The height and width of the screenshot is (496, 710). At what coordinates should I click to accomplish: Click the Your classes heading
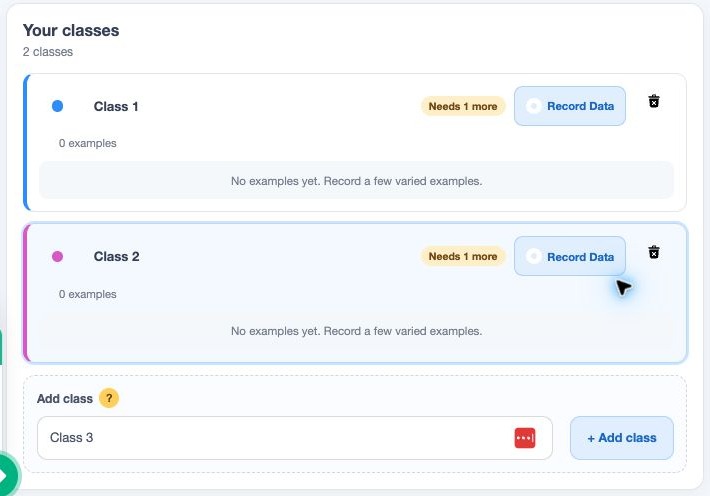pos(71,30)
